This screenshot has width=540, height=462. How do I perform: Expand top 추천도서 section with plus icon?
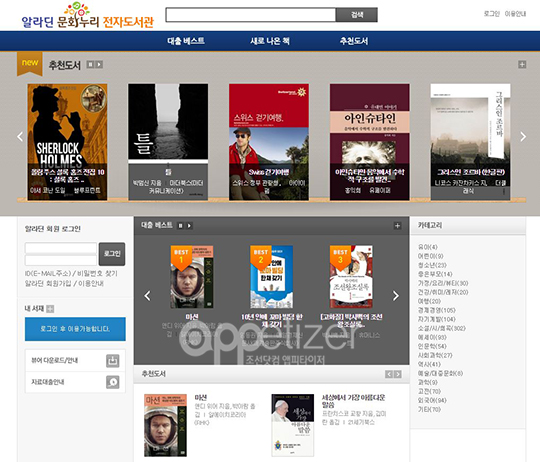coord(522,64)
